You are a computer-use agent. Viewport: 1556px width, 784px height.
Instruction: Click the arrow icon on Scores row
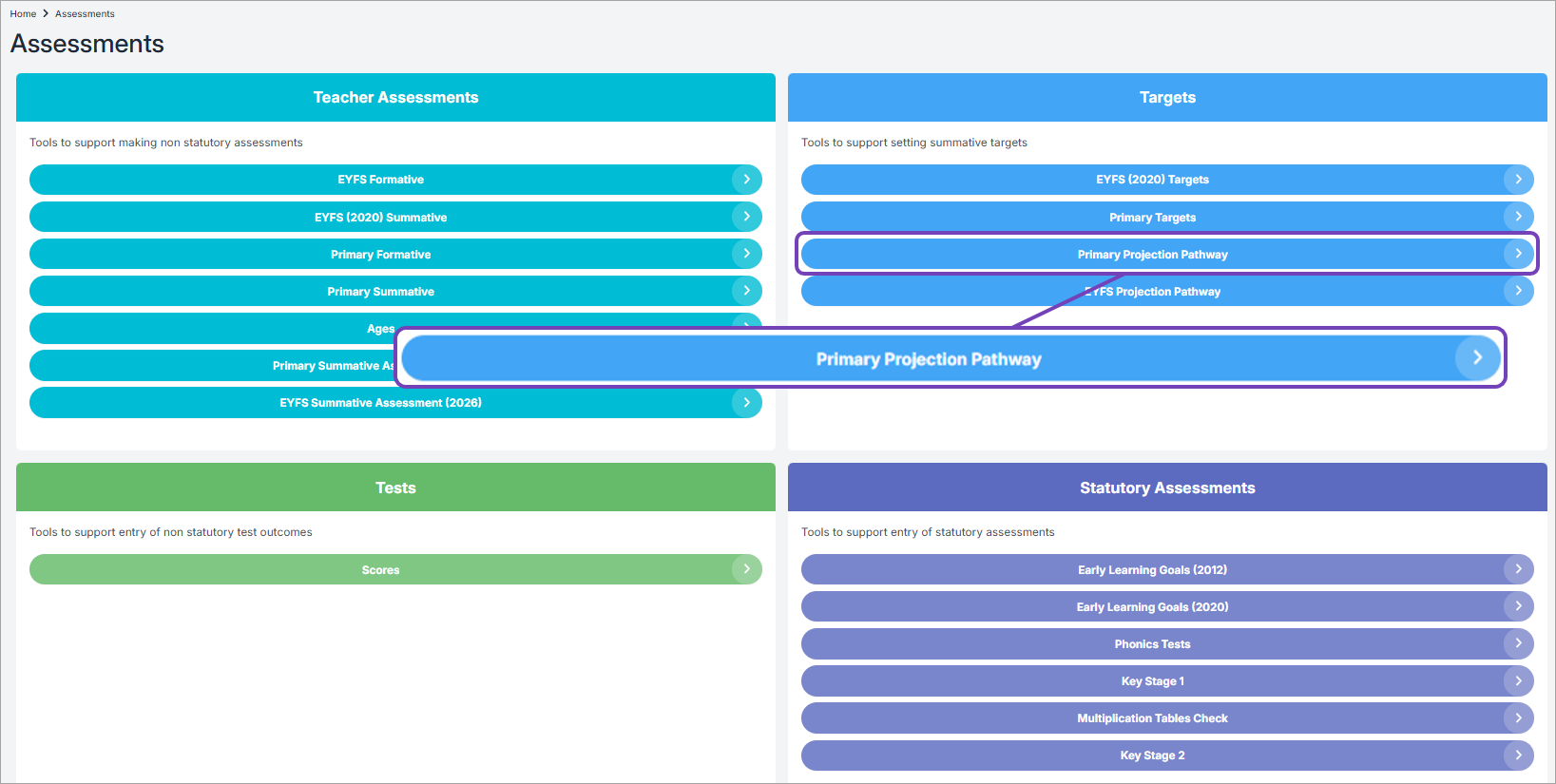click(x=746, y=569)
